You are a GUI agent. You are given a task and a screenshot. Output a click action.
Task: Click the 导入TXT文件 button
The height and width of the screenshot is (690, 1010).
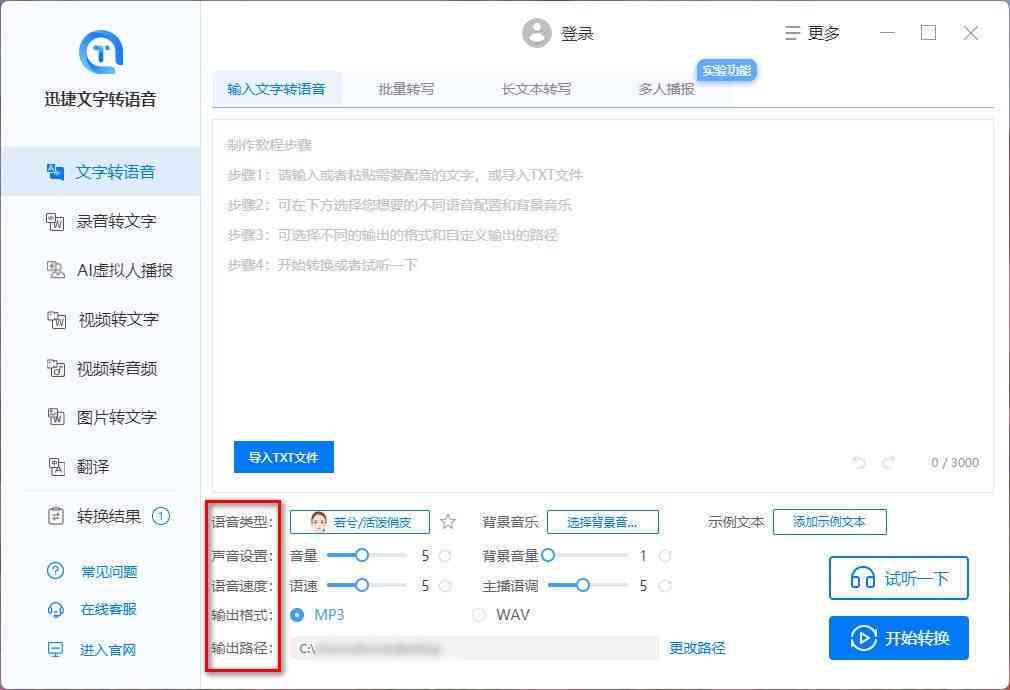(283, 457)
